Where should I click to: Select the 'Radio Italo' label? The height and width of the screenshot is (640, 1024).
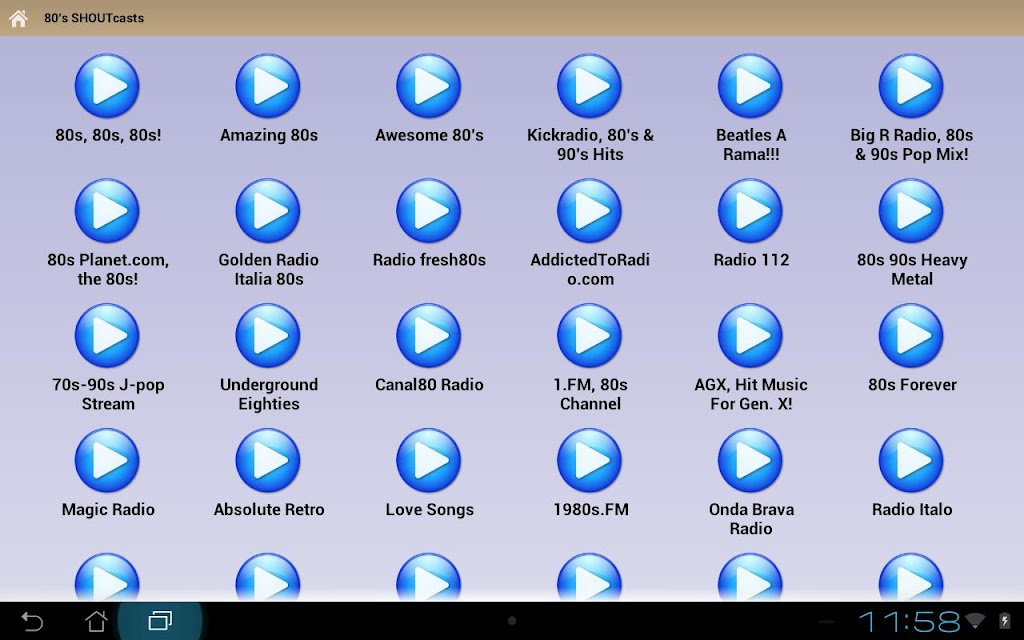(912, 509)
